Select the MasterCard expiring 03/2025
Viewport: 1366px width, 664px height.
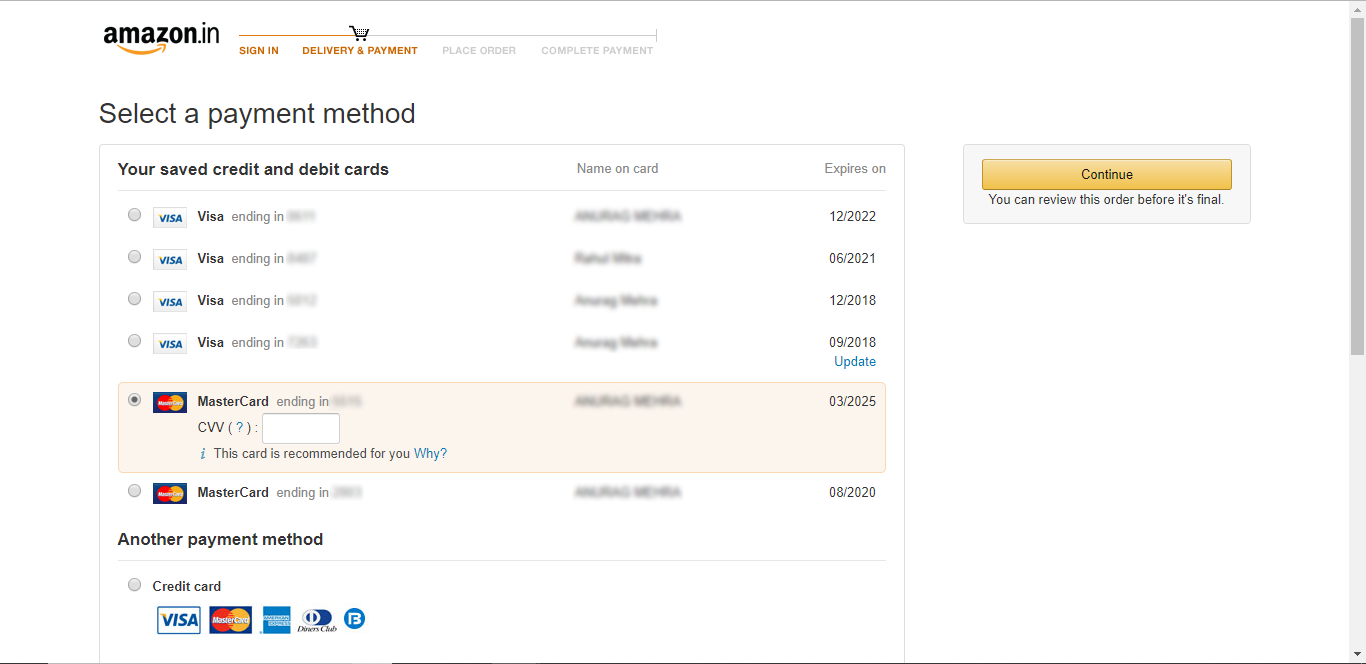[134, 400]
